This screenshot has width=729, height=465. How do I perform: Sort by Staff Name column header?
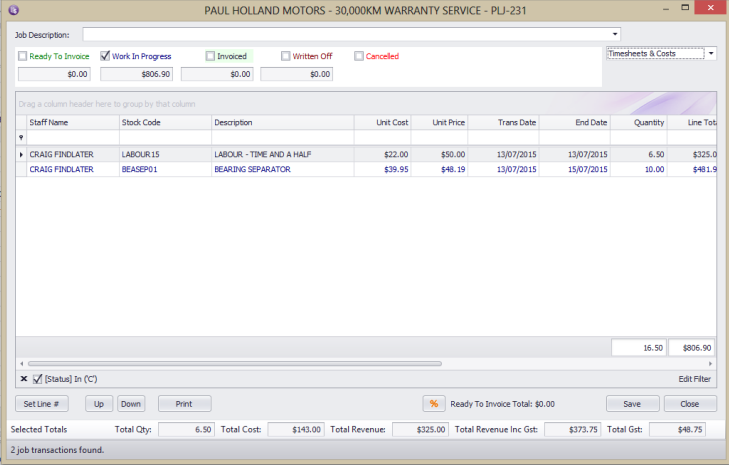73,122
